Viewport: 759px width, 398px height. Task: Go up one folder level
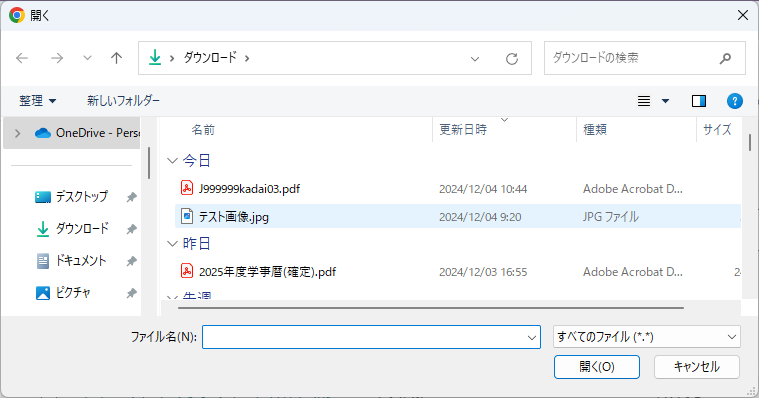116,58
